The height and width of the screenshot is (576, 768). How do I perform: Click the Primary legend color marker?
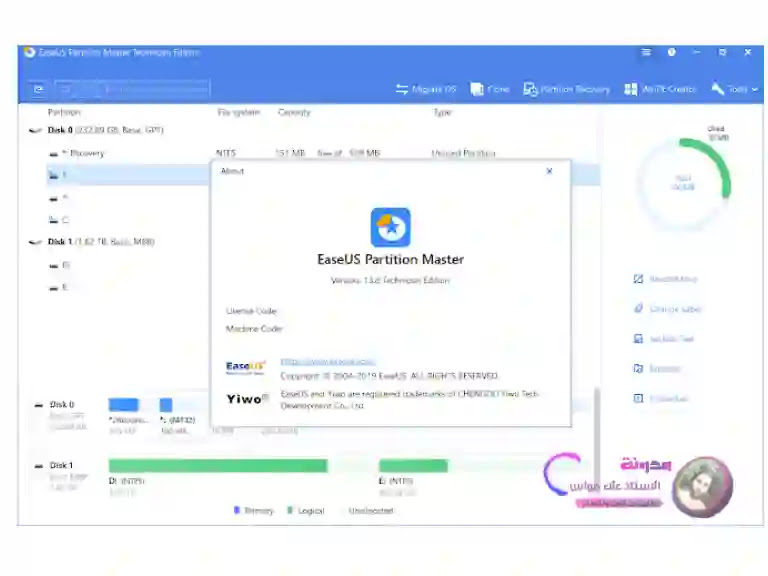(237, 510)
